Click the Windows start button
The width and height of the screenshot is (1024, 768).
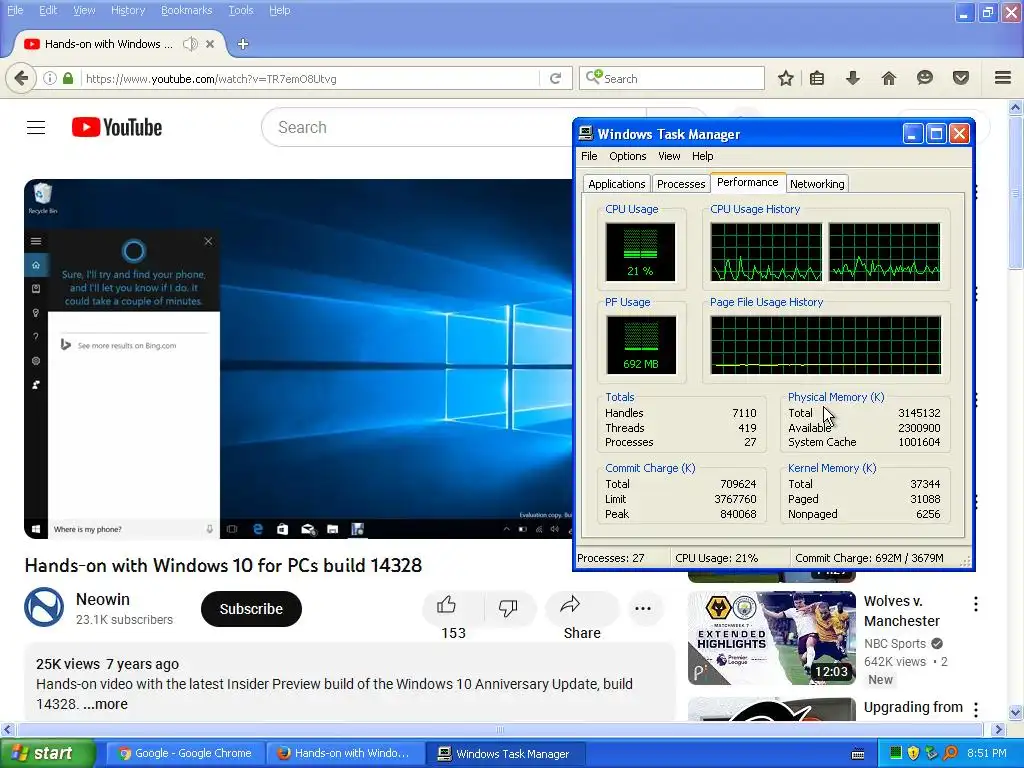click(47, 754)
